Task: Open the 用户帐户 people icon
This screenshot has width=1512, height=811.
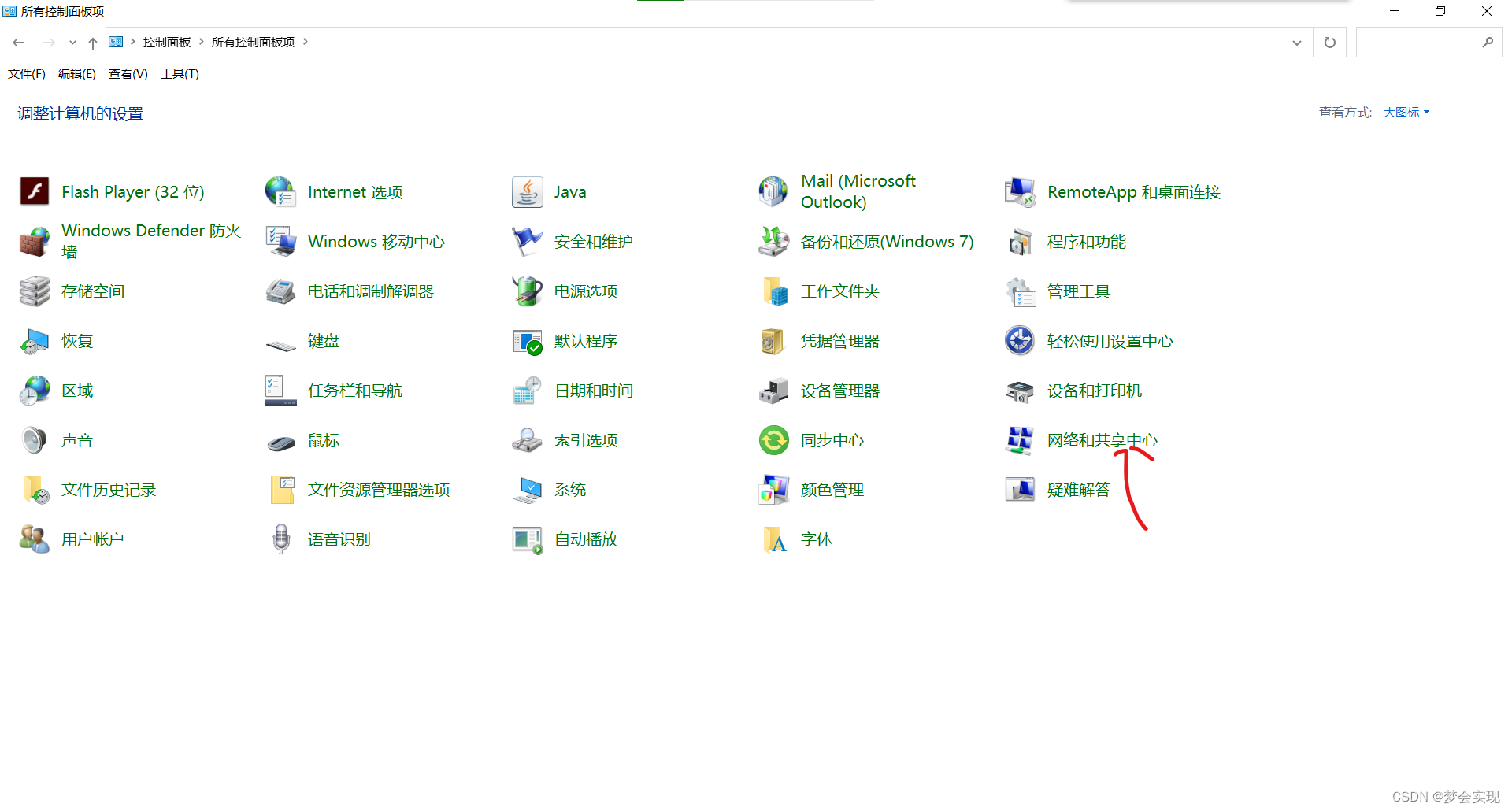Action: [35, 539]
